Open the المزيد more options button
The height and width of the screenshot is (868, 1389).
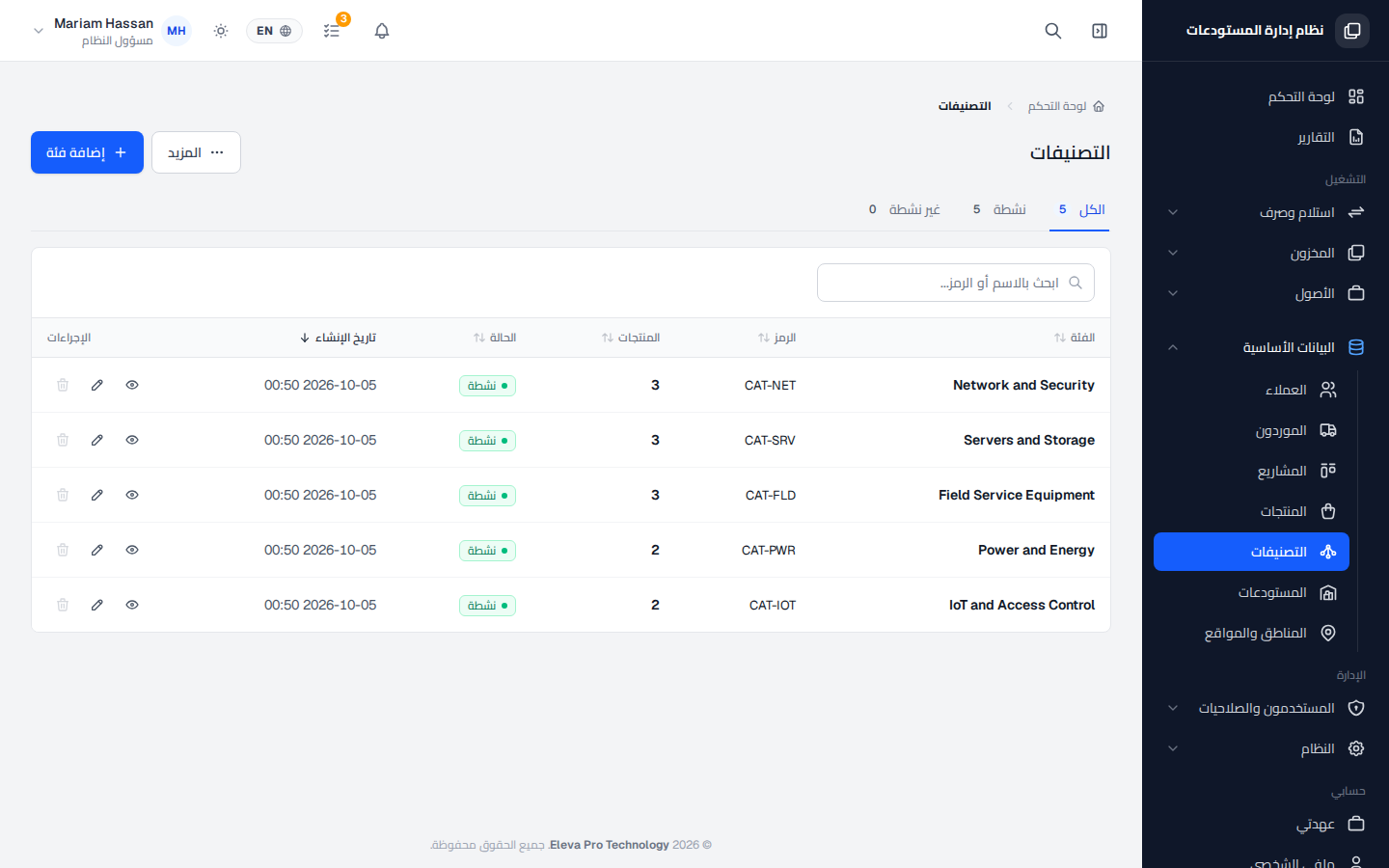pyautogui.click(x=196, y=152)
